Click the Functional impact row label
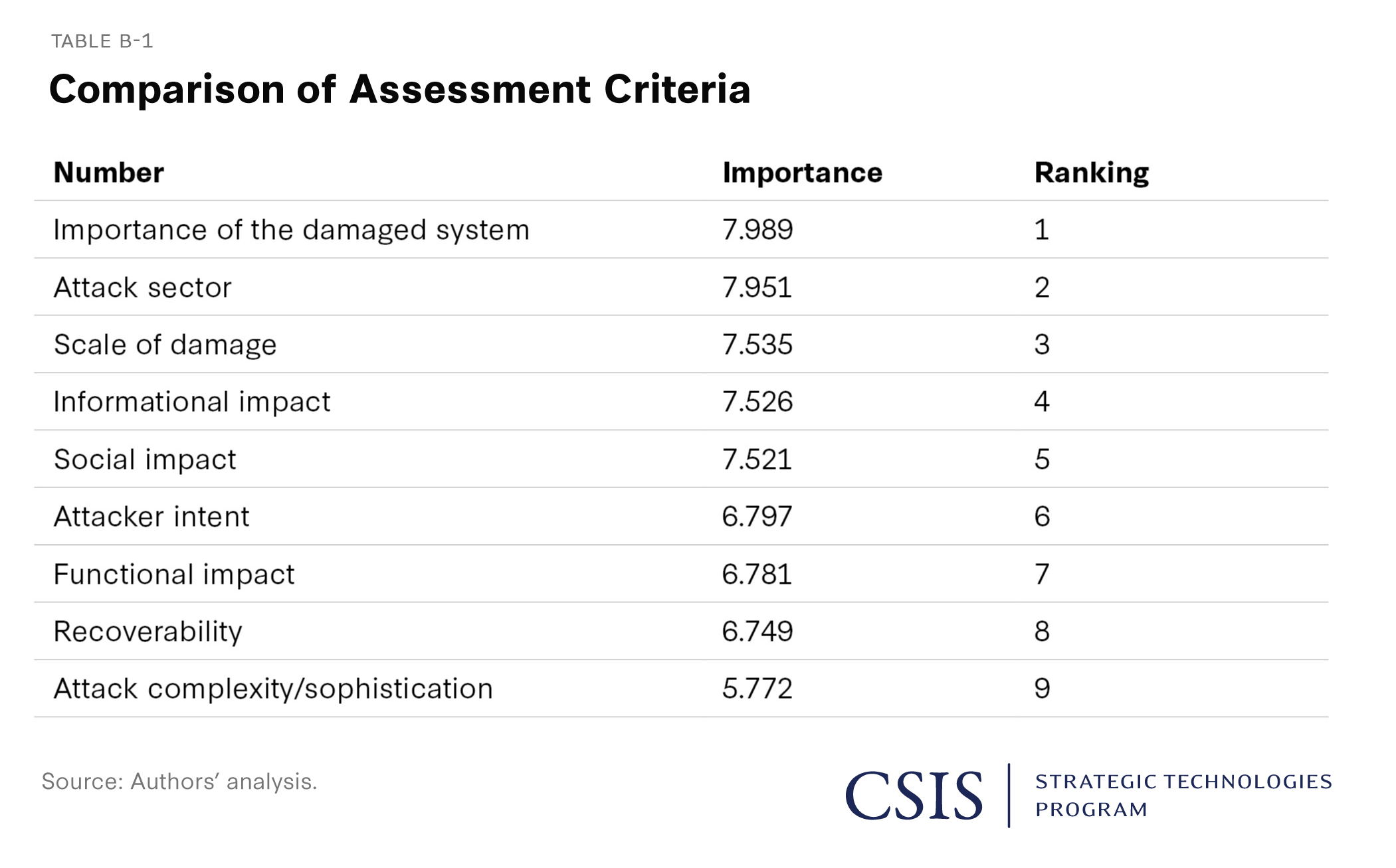Image resolution: width=1396 pixels, height=868 pixels. click(173, 574)
